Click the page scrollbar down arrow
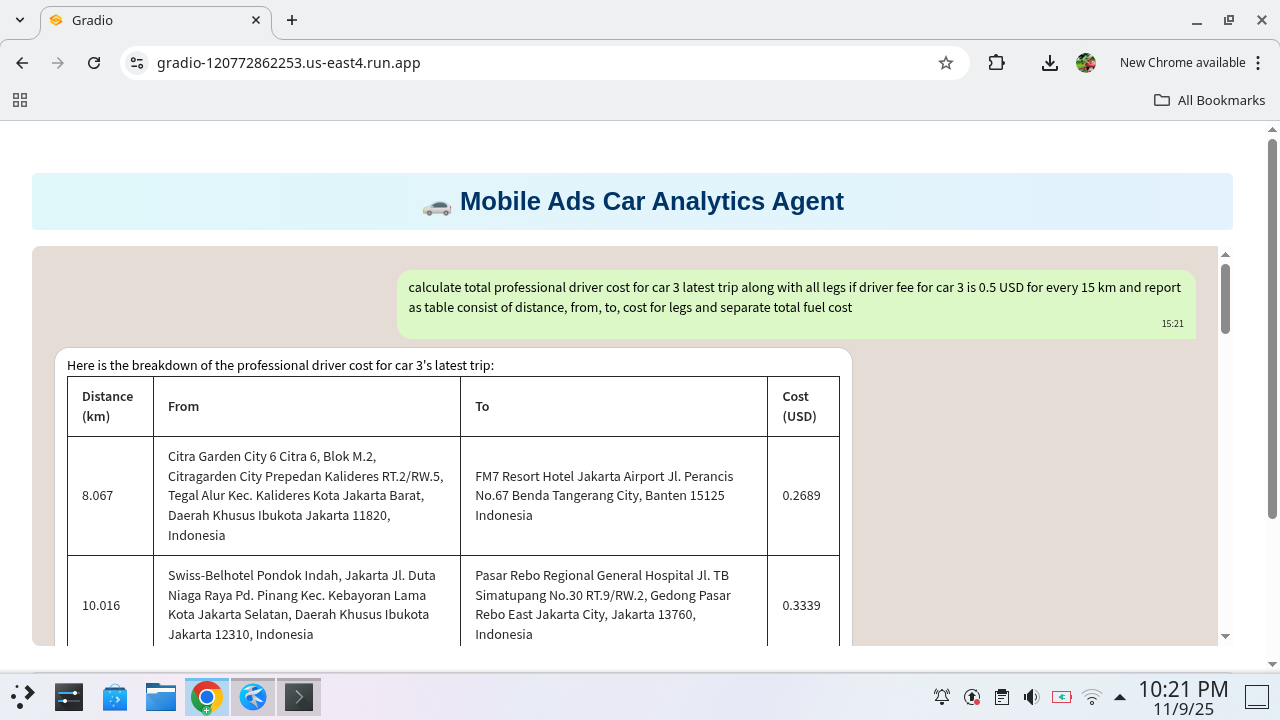Screen dimensions: 1280x720 (1273, 664)
